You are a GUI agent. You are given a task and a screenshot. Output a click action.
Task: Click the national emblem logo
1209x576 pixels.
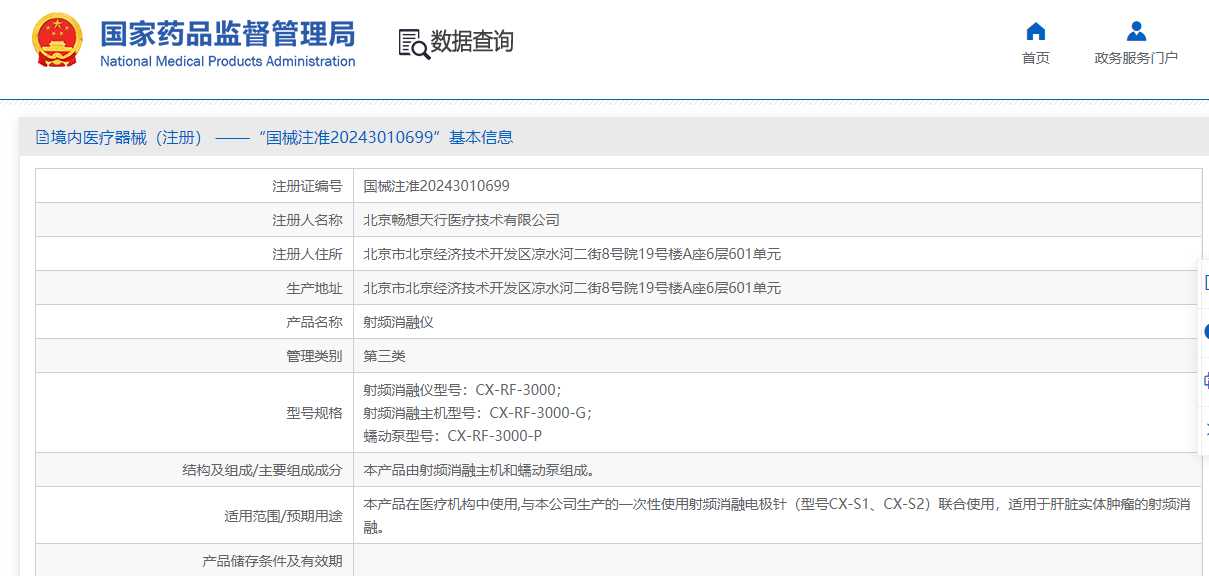[58, 42]
